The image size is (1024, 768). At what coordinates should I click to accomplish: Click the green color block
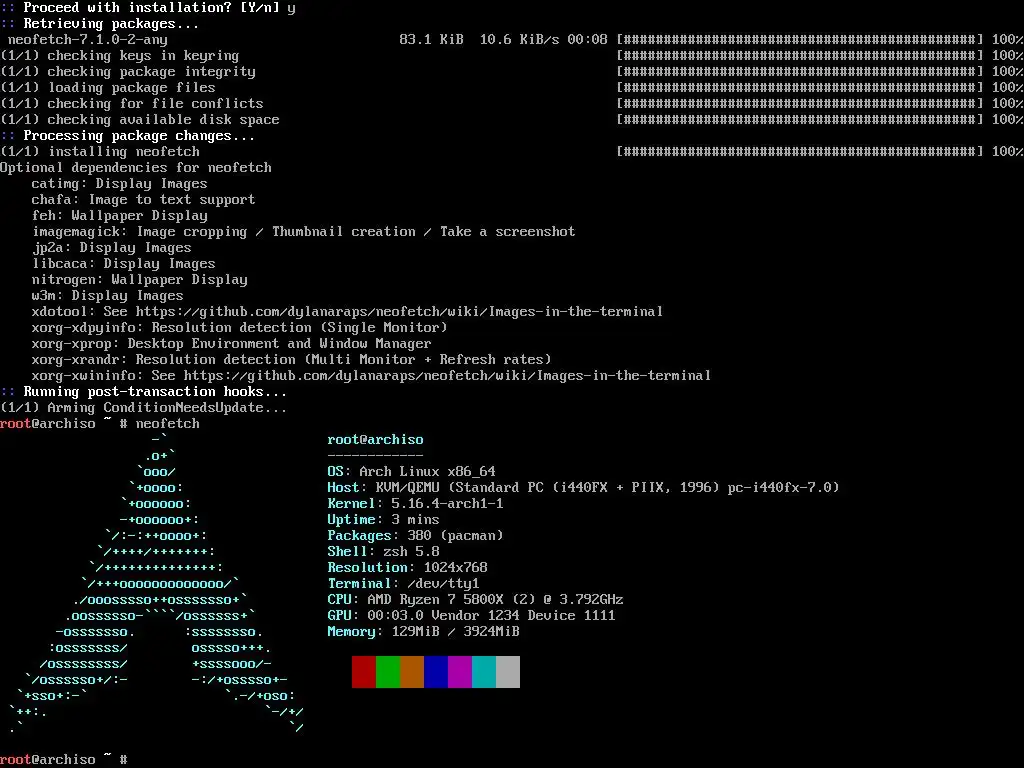point(387,672)
